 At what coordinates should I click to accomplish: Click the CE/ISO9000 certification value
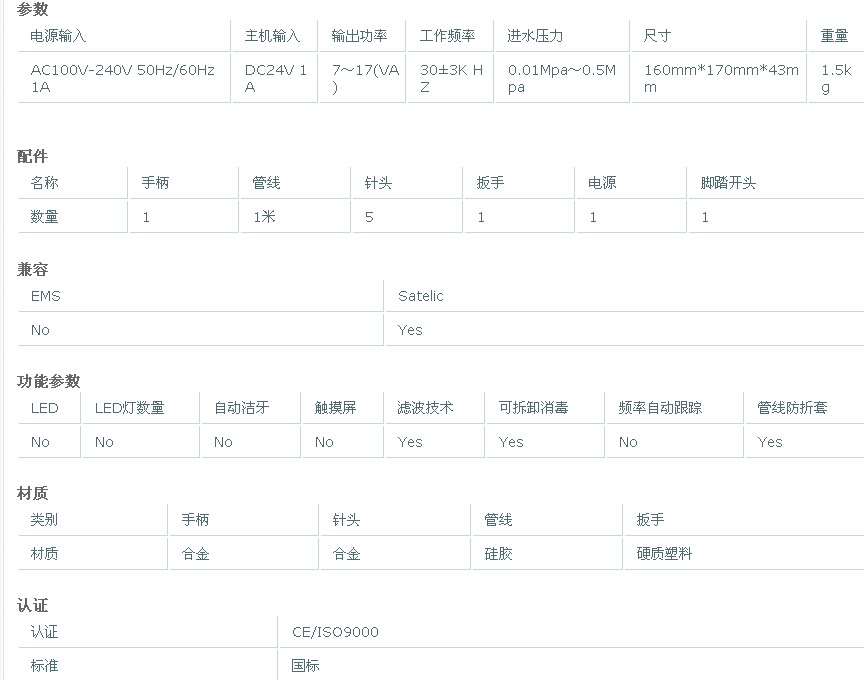[x=335, y=632]
